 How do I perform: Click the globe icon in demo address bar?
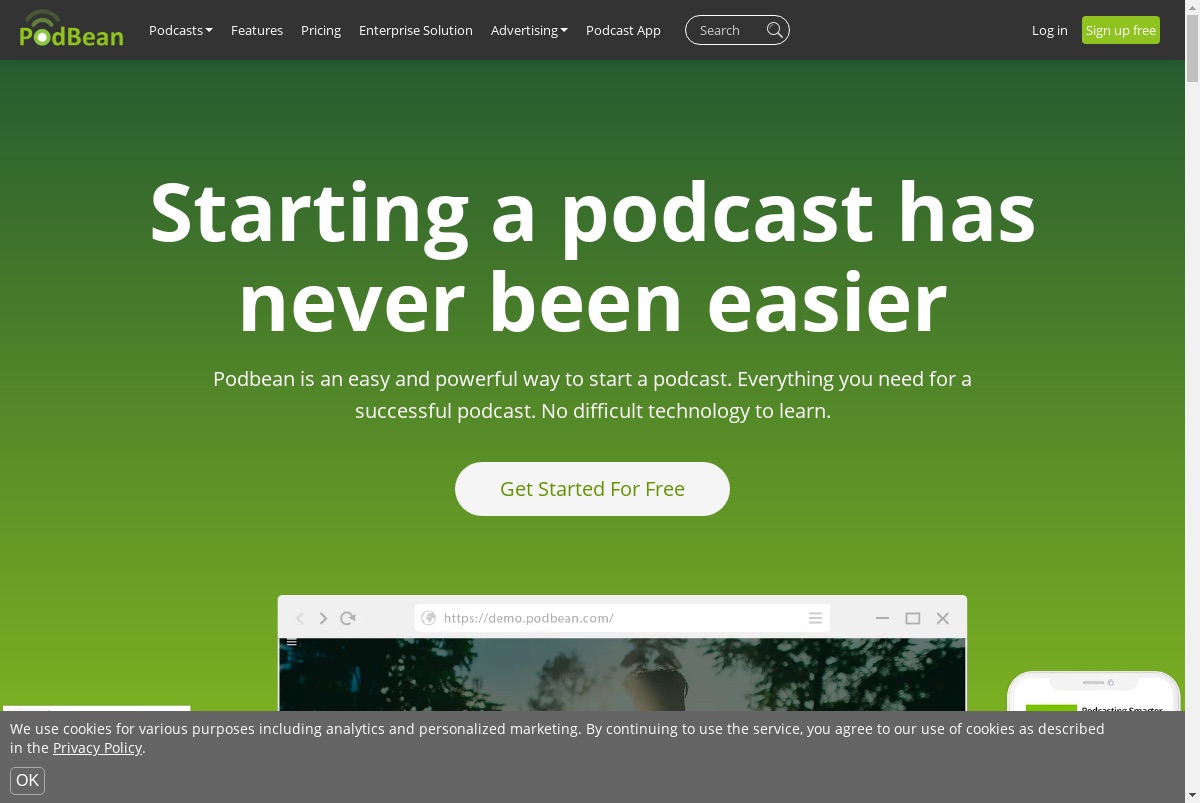coord(429,618)
